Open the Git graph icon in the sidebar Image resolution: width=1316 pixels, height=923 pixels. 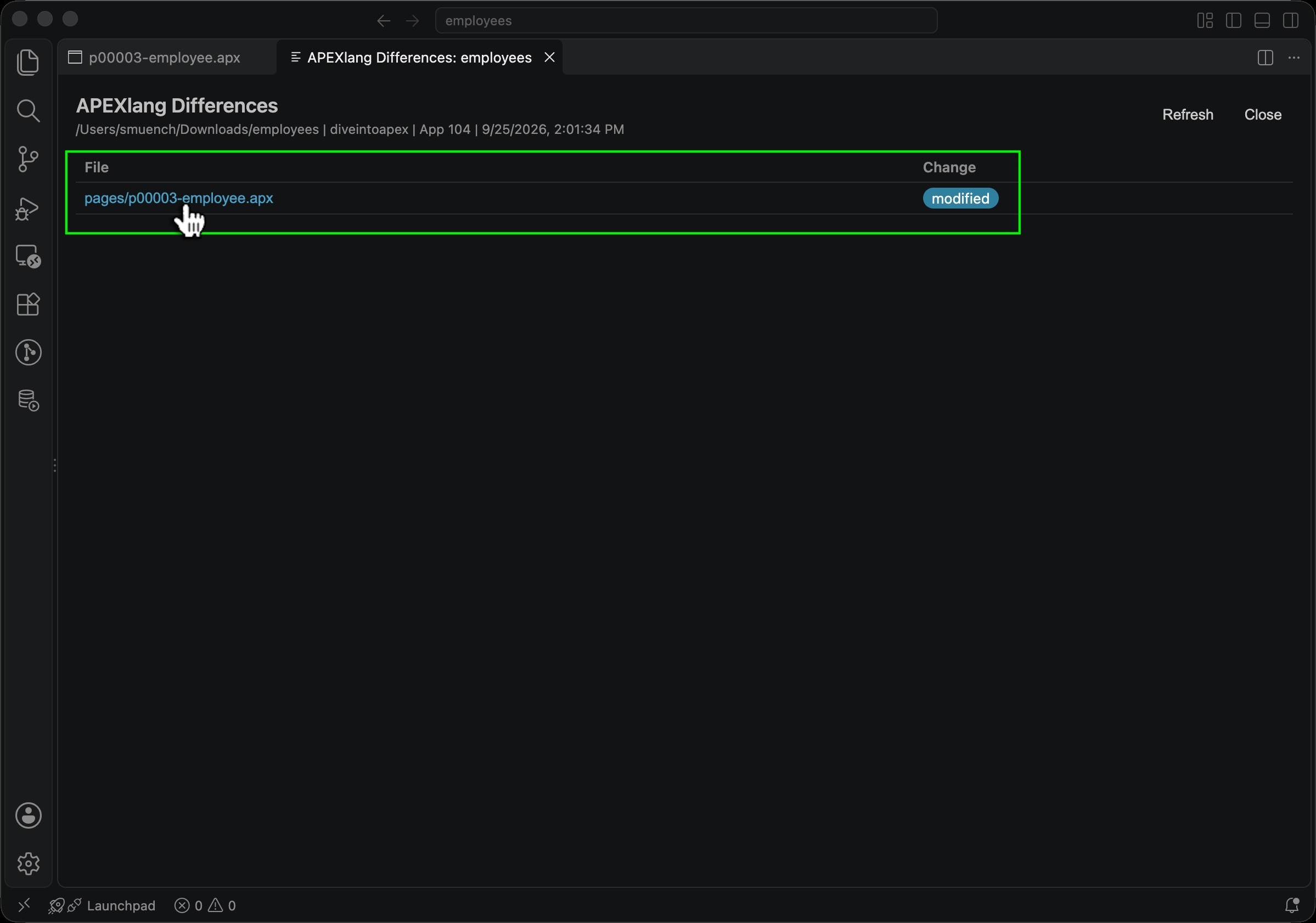tap(28, 352)
